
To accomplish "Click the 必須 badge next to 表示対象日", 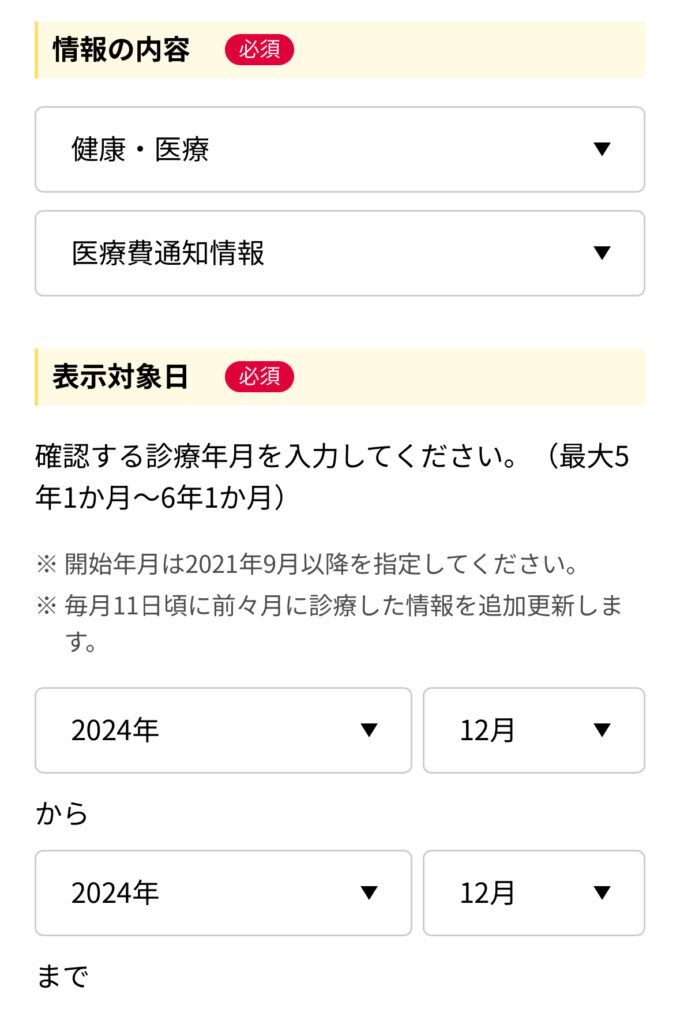I will (x=259, y=377).
